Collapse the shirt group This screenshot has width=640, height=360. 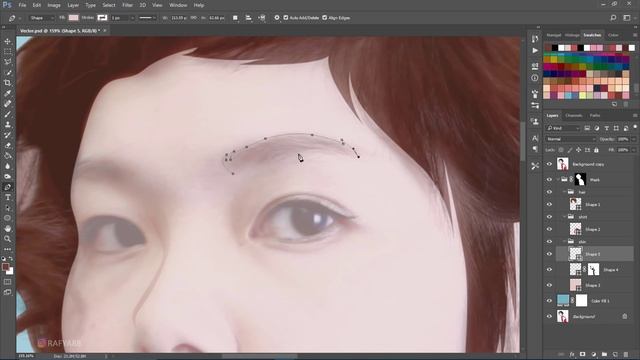pos(565,217)
